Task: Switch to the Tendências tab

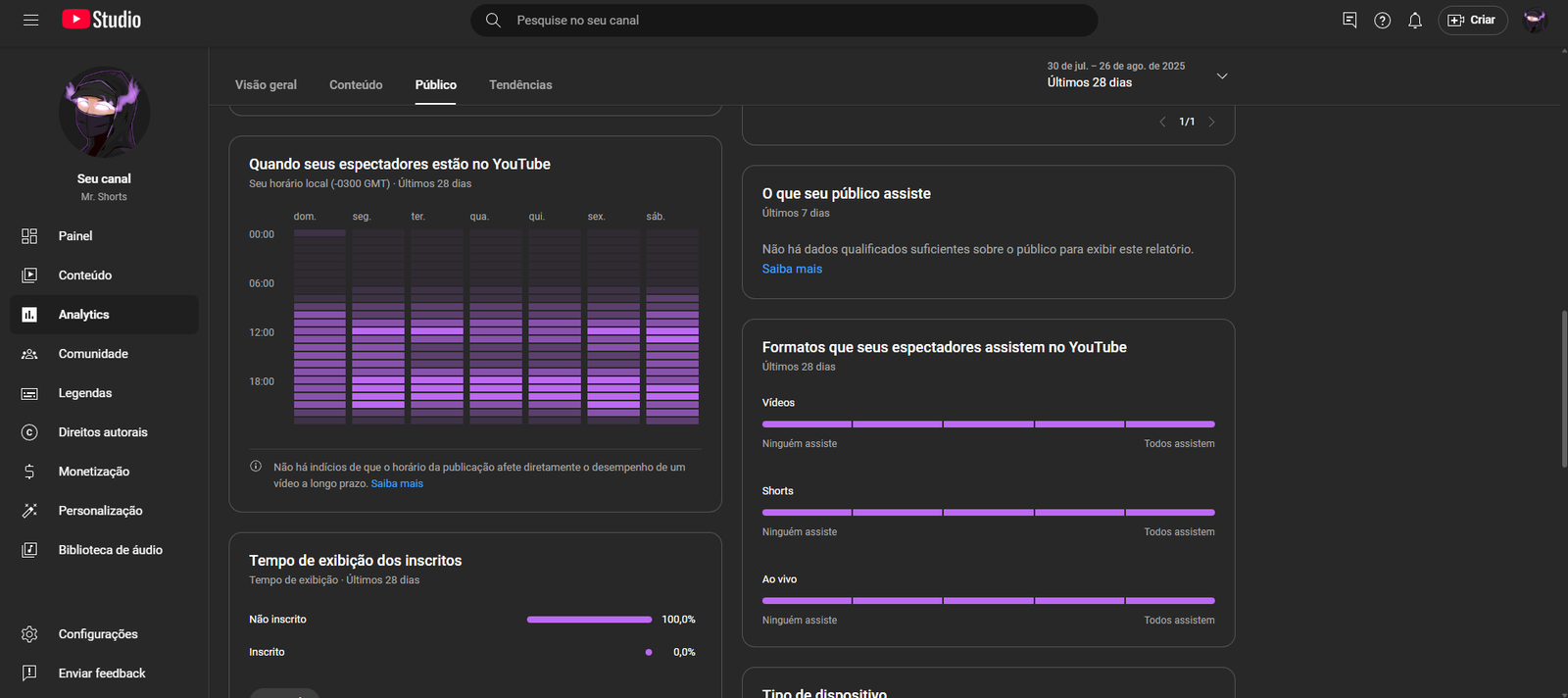Action: pyautogui.click(x=520, y=84)
